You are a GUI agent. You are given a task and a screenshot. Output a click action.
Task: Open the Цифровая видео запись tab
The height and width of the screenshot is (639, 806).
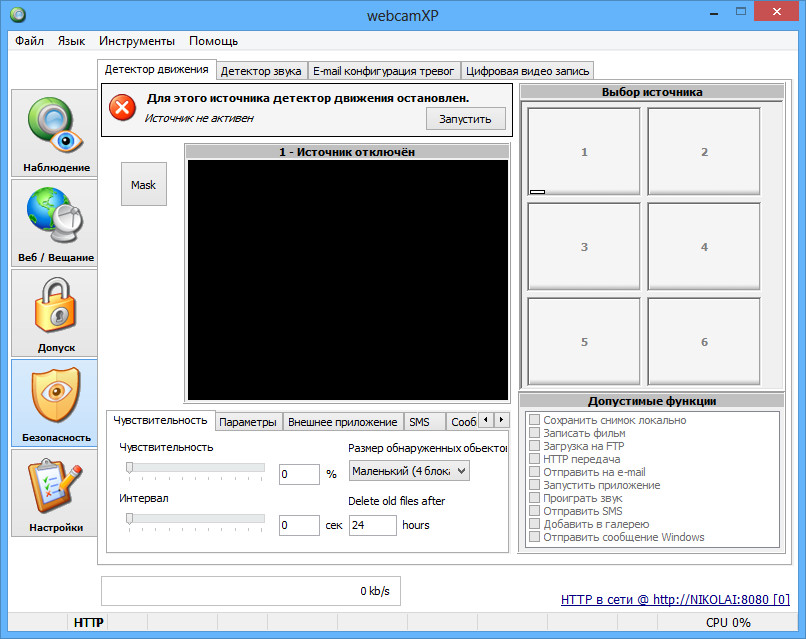529,71
